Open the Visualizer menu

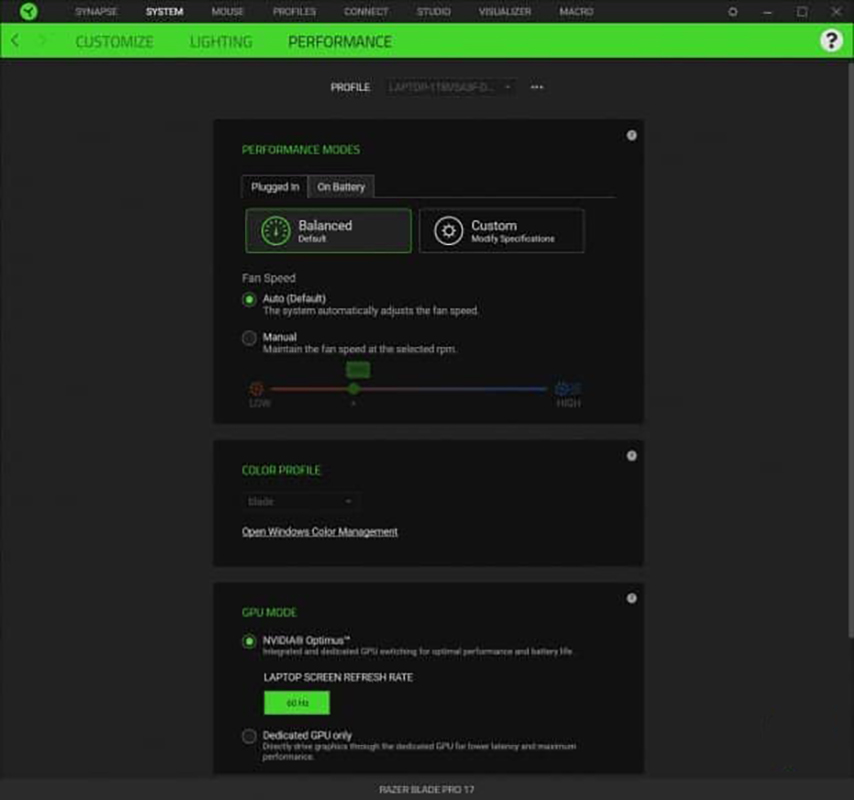point(505,11)
